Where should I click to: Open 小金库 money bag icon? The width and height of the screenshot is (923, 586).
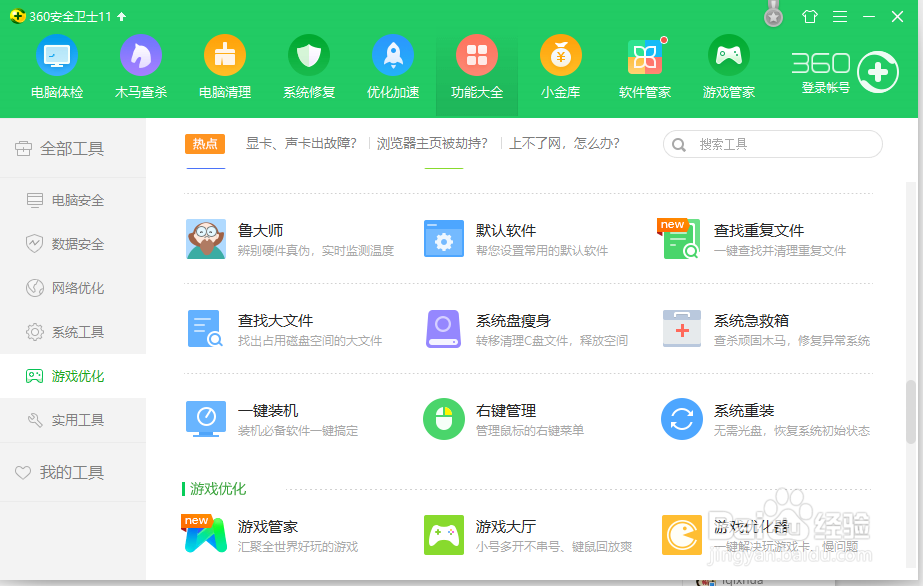pyautogui.click(x=561, y=55)
